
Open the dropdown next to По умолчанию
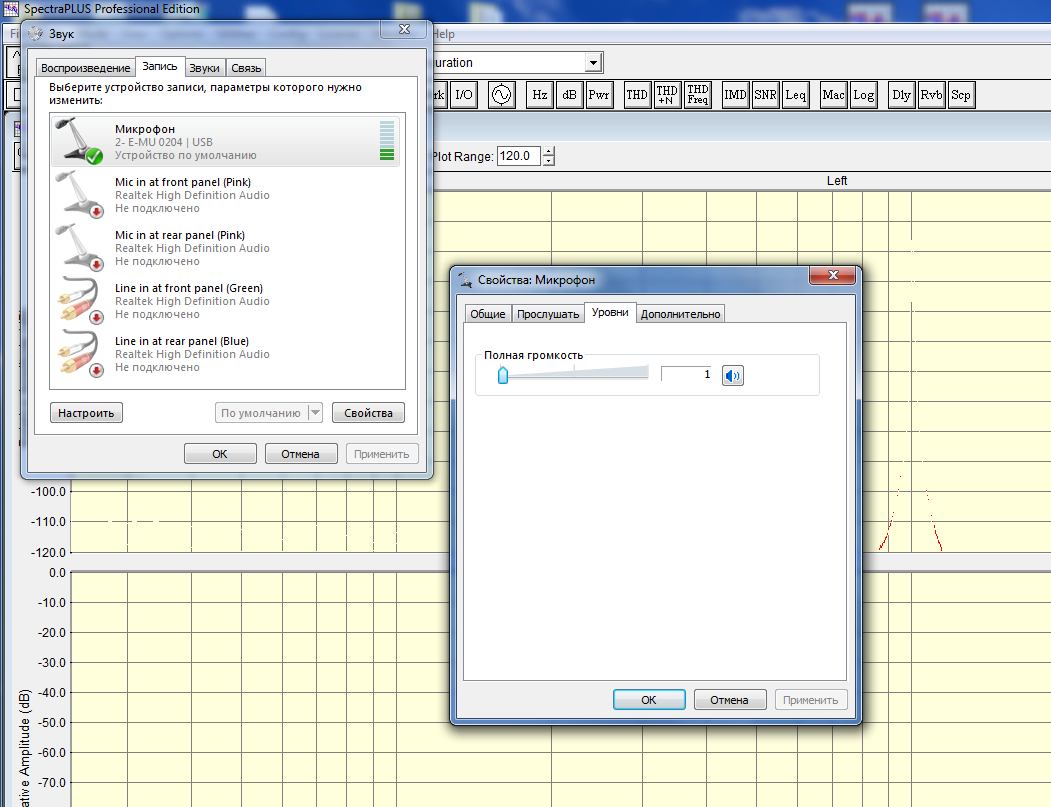(315, 413)
